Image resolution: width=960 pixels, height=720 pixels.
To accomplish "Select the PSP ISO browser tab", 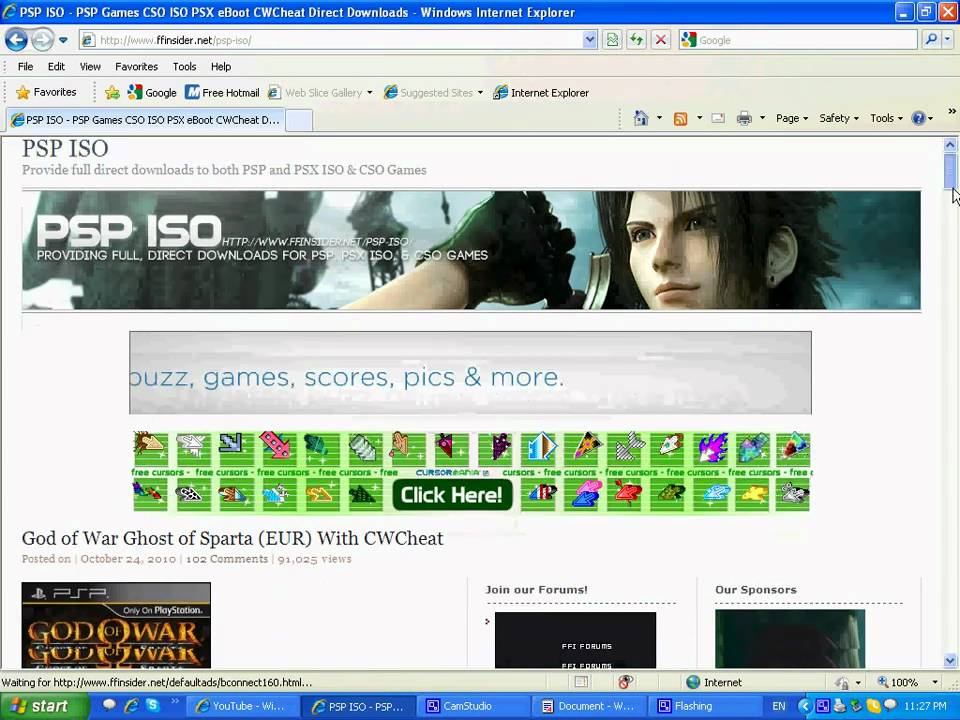I will [146, 120].
